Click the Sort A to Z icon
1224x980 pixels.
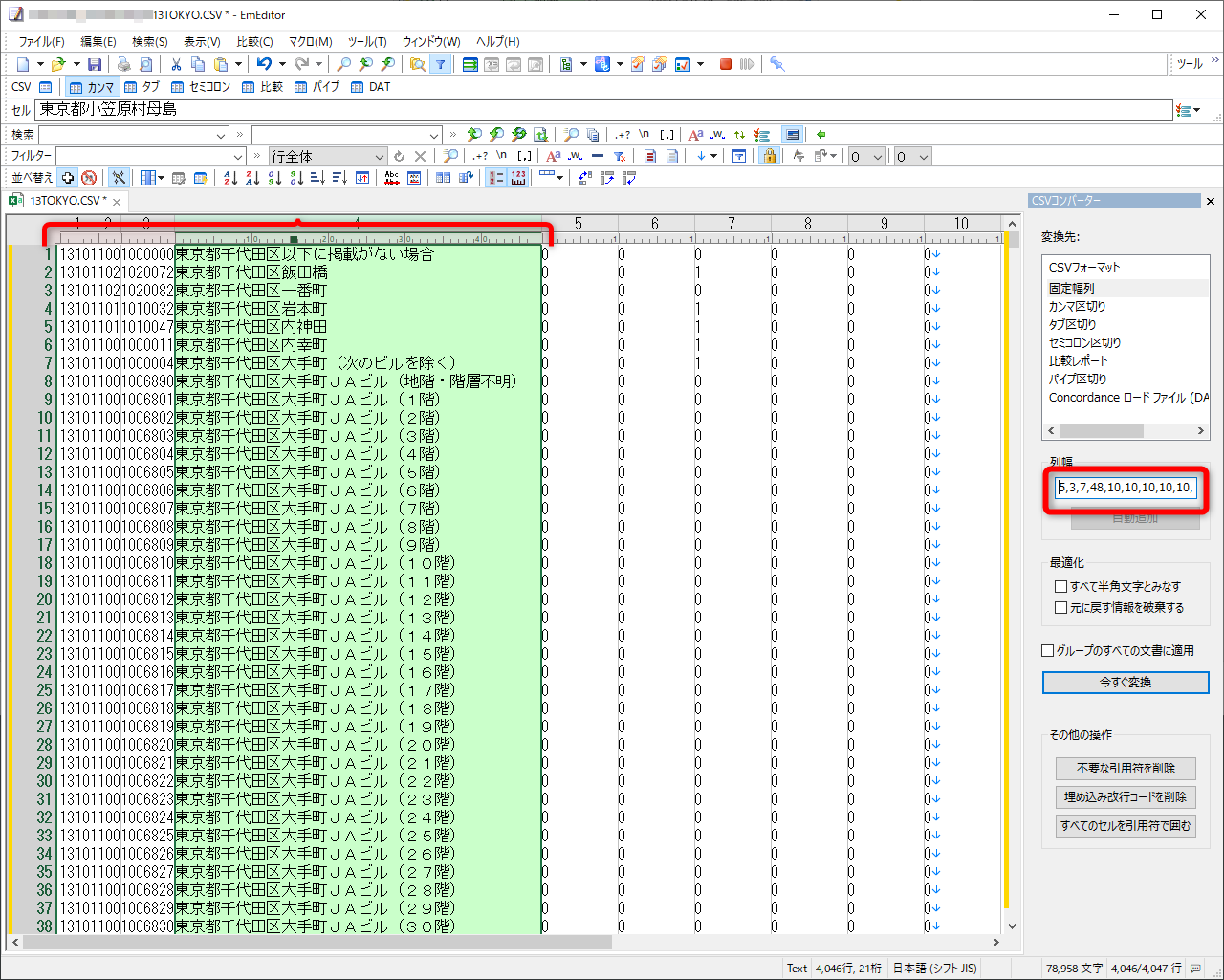(230, 178)
